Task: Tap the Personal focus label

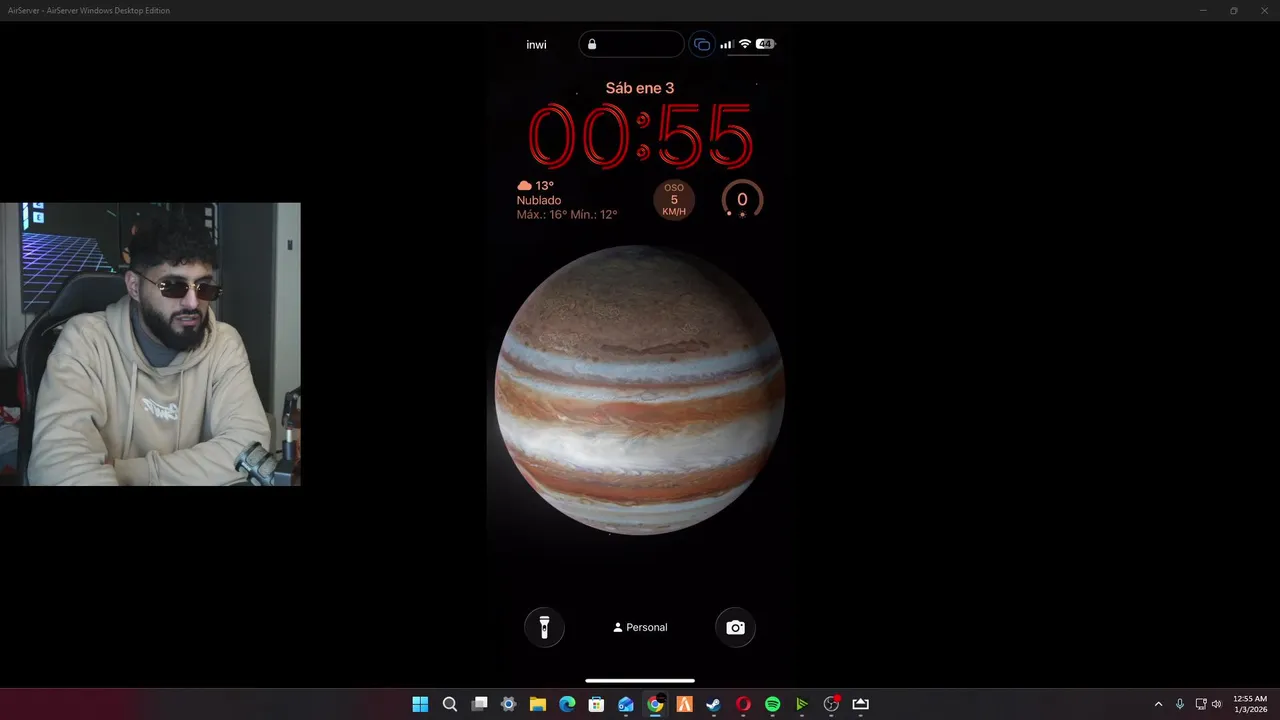Action: coord(640,627)
